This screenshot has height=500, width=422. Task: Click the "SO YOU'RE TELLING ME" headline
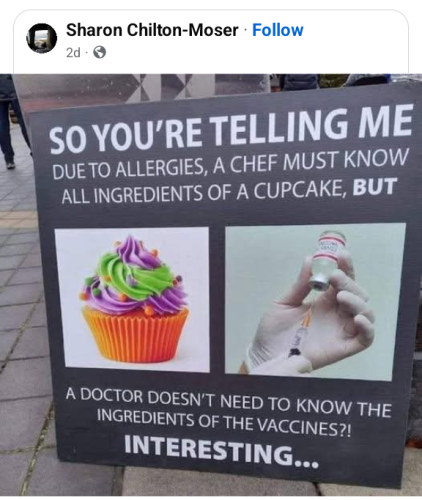(231, 129)
